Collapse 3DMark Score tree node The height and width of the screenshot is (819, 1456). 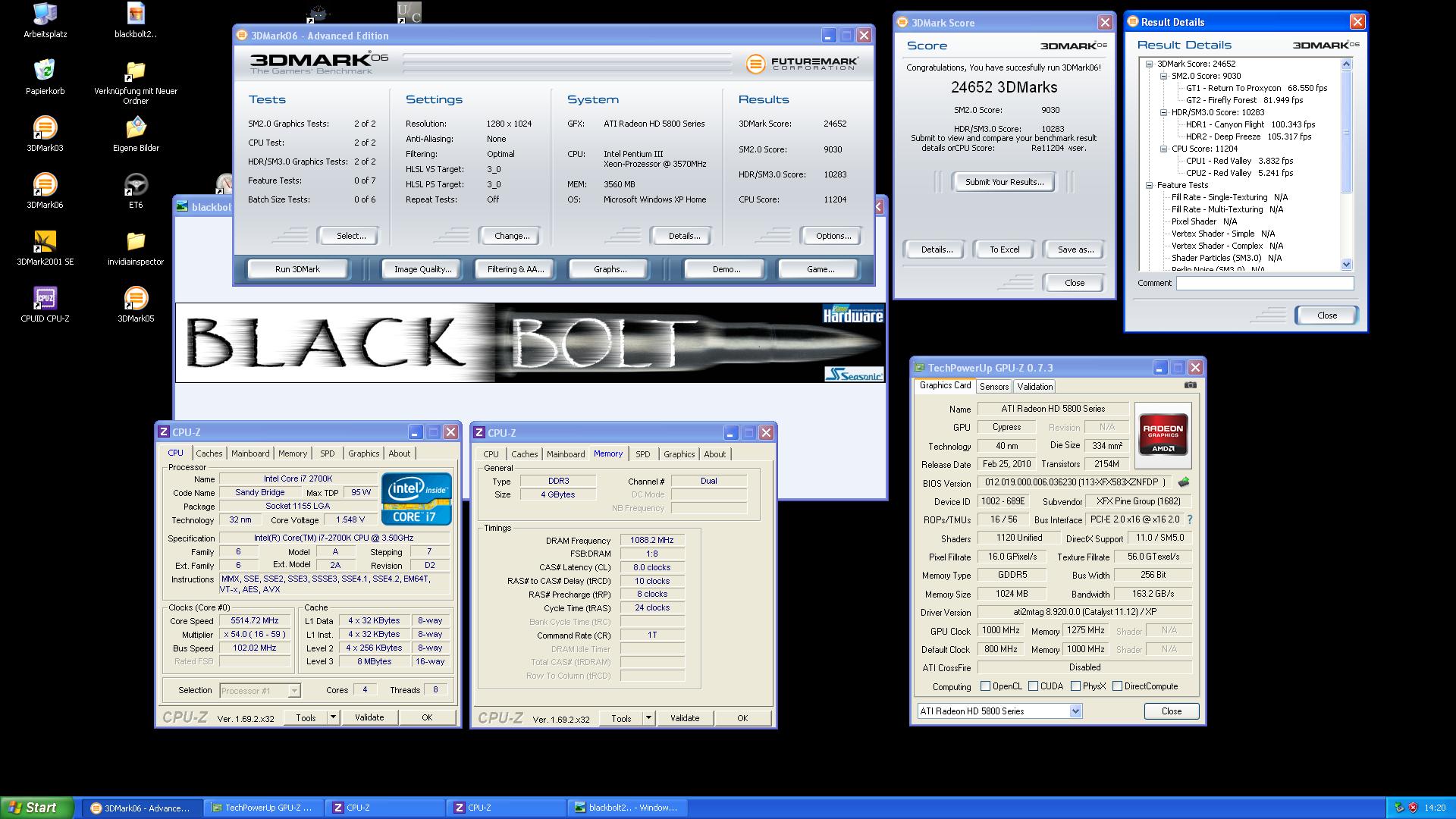[x=1150, y=64]
